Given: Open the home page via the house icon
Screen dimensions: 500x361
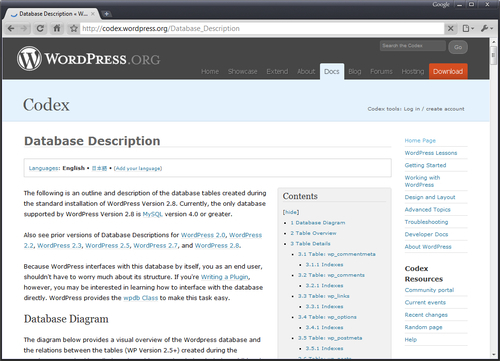Looking at the screenshot, I should (57, 28).
